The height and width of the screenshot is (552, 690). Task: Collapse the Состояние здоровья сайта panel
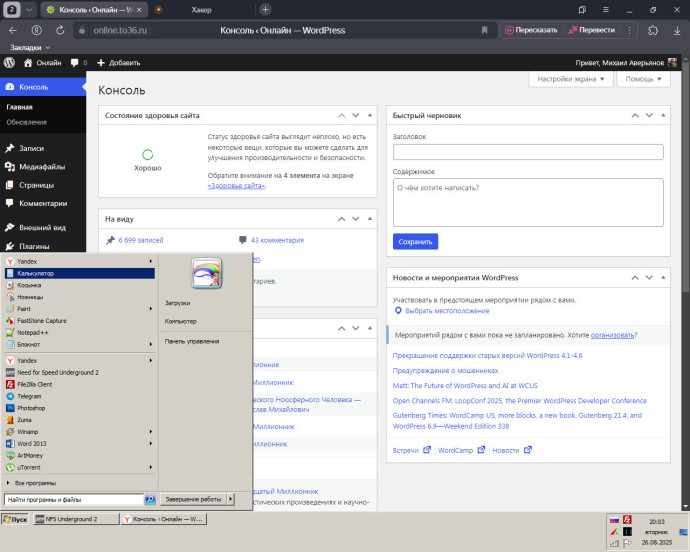tap(370, 115)
